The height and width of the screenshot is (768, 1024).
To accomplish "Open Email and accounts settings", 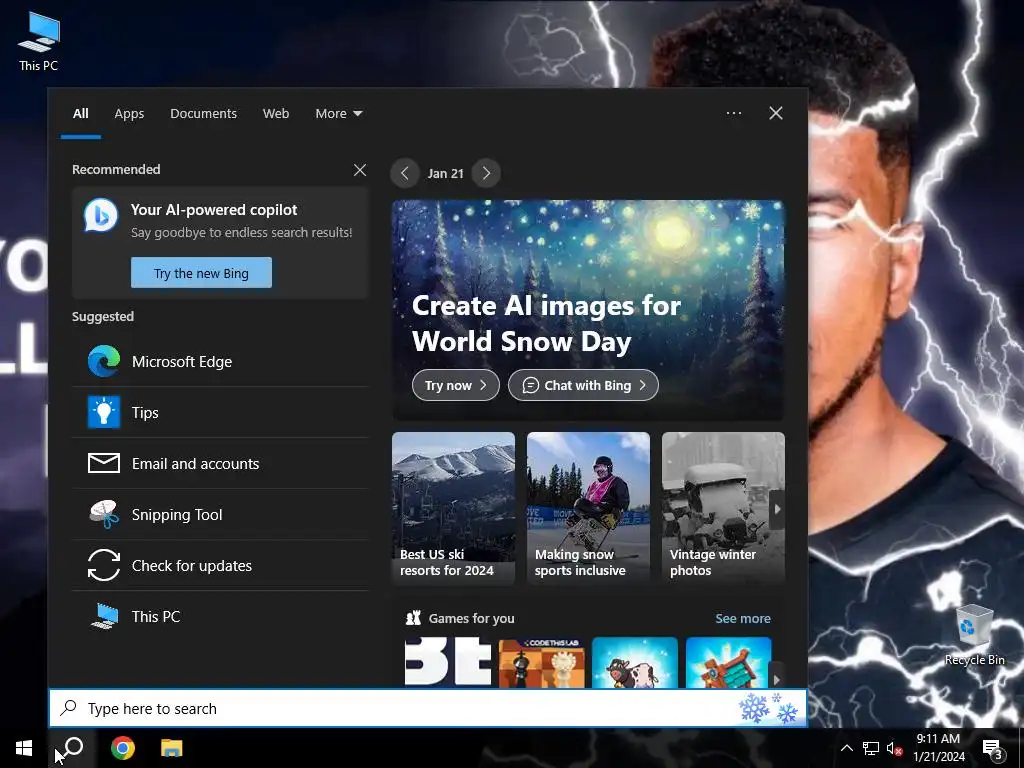I will click(220, 464).
